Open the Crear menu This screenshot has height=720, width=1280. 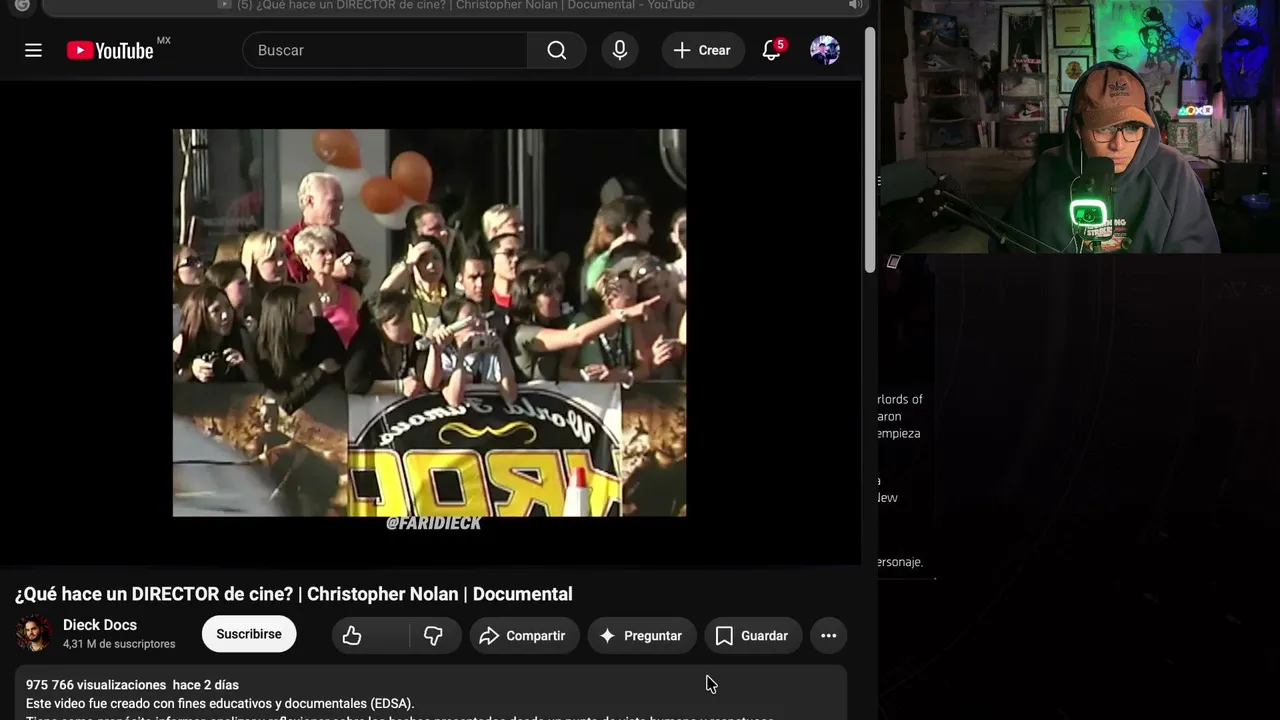[x=703, y=50]
